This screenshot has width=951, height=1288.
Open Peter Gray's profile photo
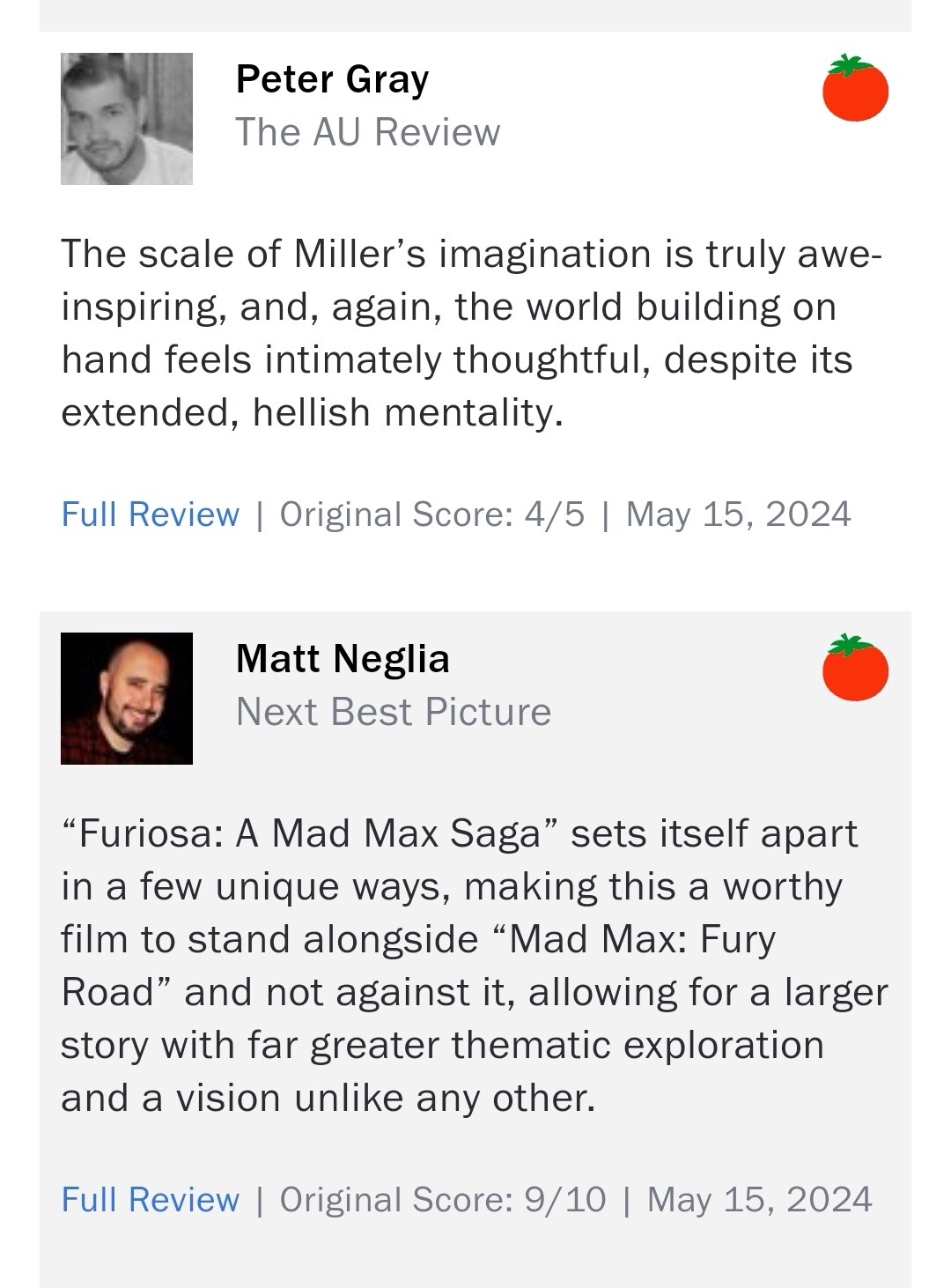coord(127,119)
